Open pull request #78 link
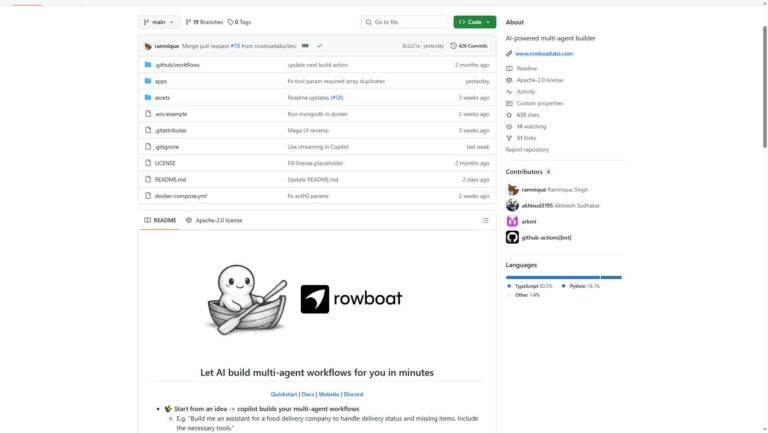Image resolution: width=768 pixels, height=433 pixels. pos(235,46)
